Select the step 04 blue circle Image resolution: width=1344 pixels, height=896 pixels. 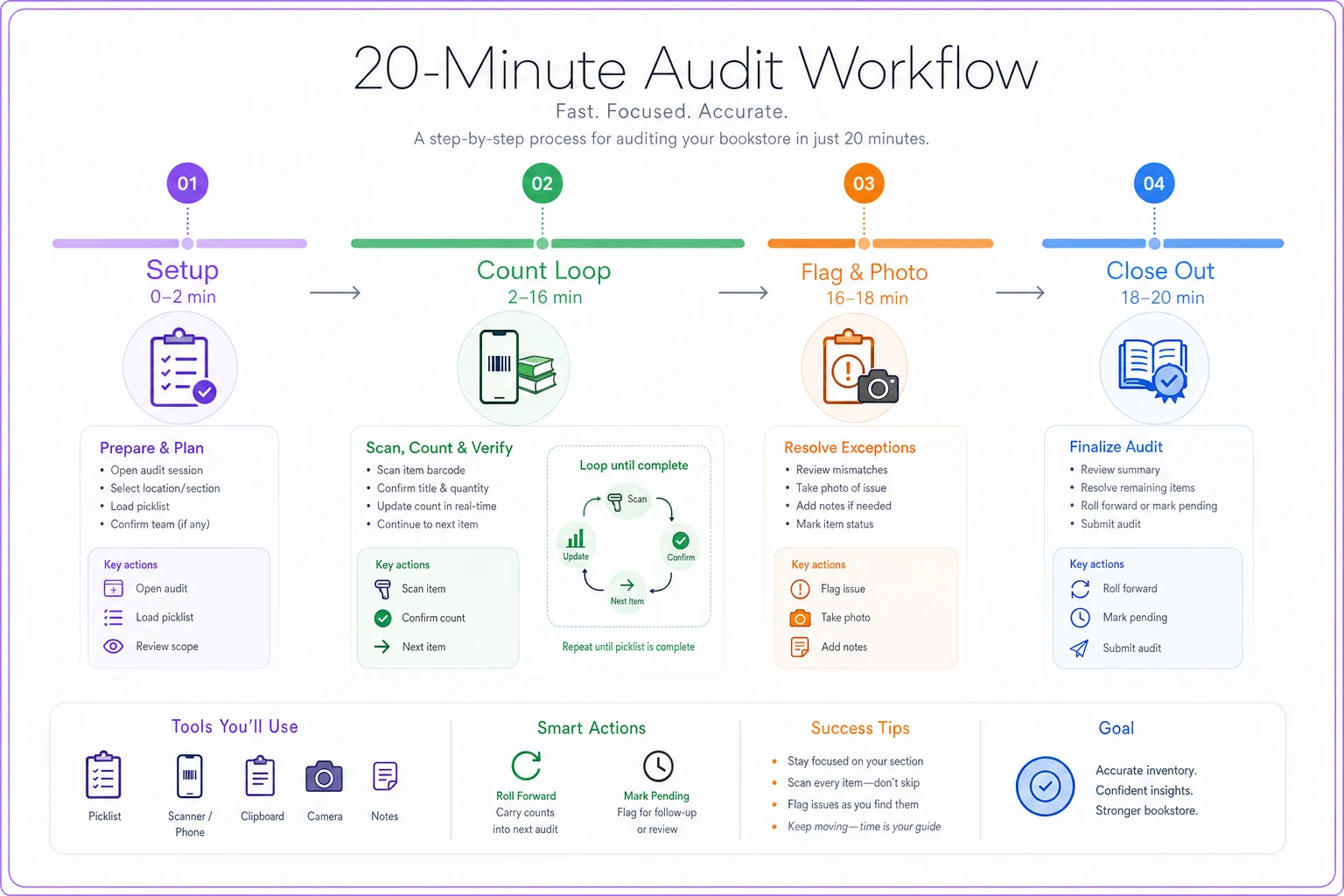point(1154,184)
